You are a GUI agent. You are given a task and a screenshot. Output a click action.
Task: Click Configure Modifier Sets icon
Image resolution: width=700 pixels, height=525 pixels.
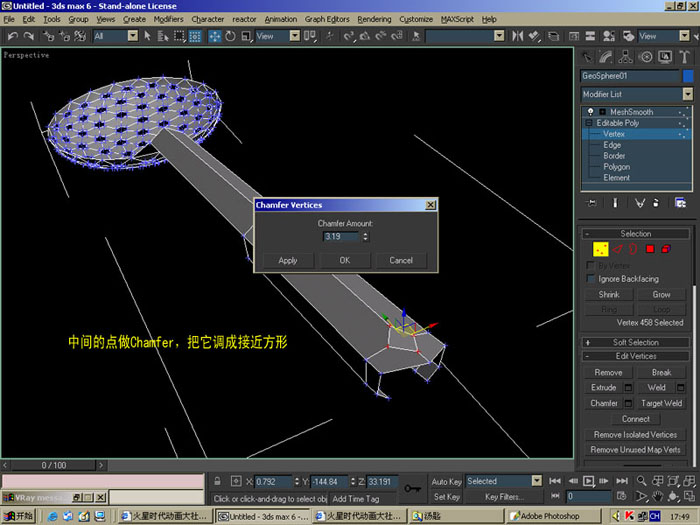click(680, 203)
